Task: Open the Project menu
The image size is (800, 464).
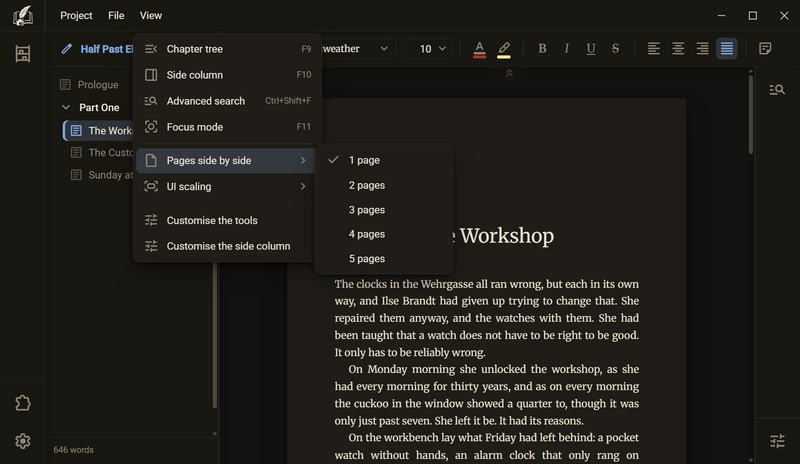Action: click(76, 16)
